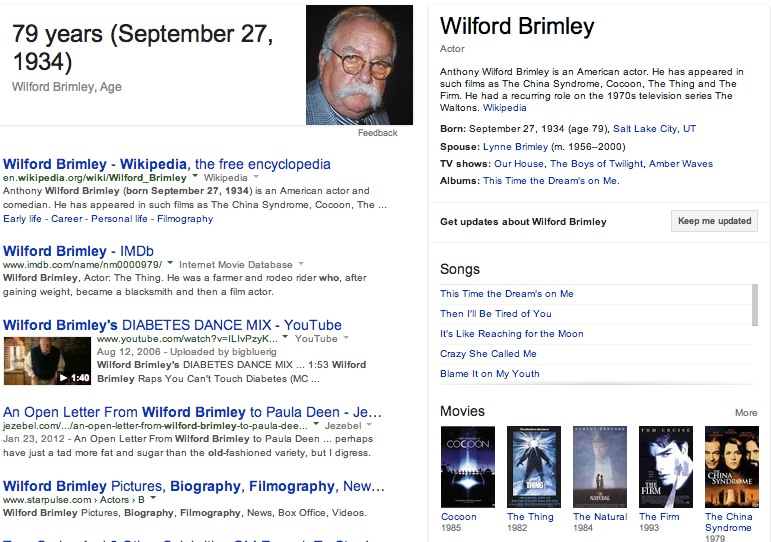Open The China Syndrome movie poster
Screen dimensions: 771x542
coord(732,467)
